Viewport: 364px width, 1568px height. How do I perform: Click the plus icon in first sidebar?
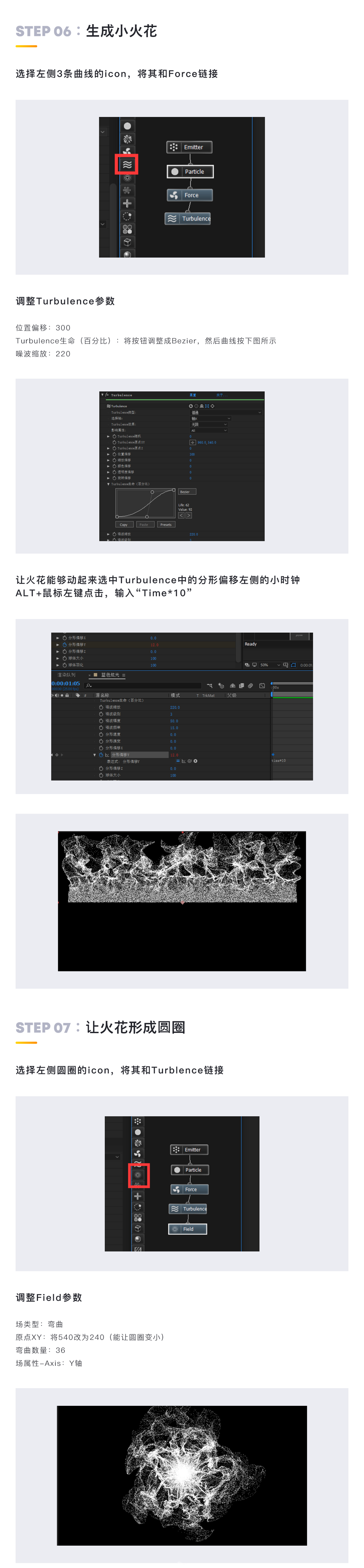tap(127, 203)
